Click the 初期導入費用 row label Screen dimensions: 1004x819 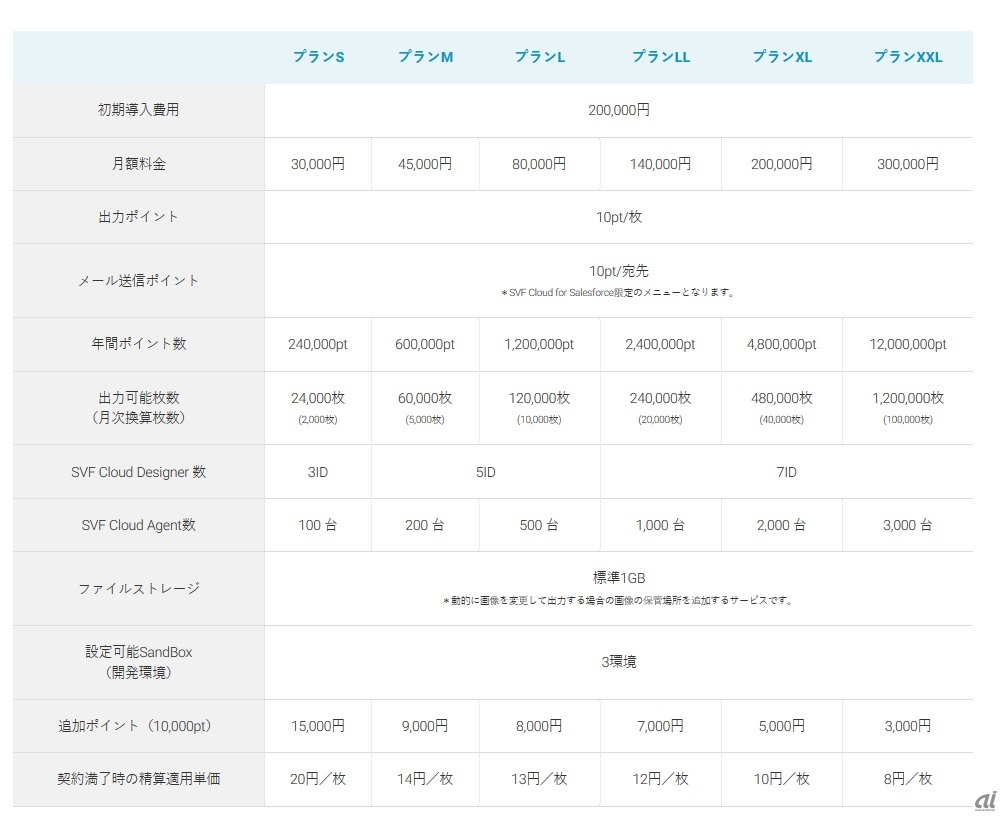(138, 110)
